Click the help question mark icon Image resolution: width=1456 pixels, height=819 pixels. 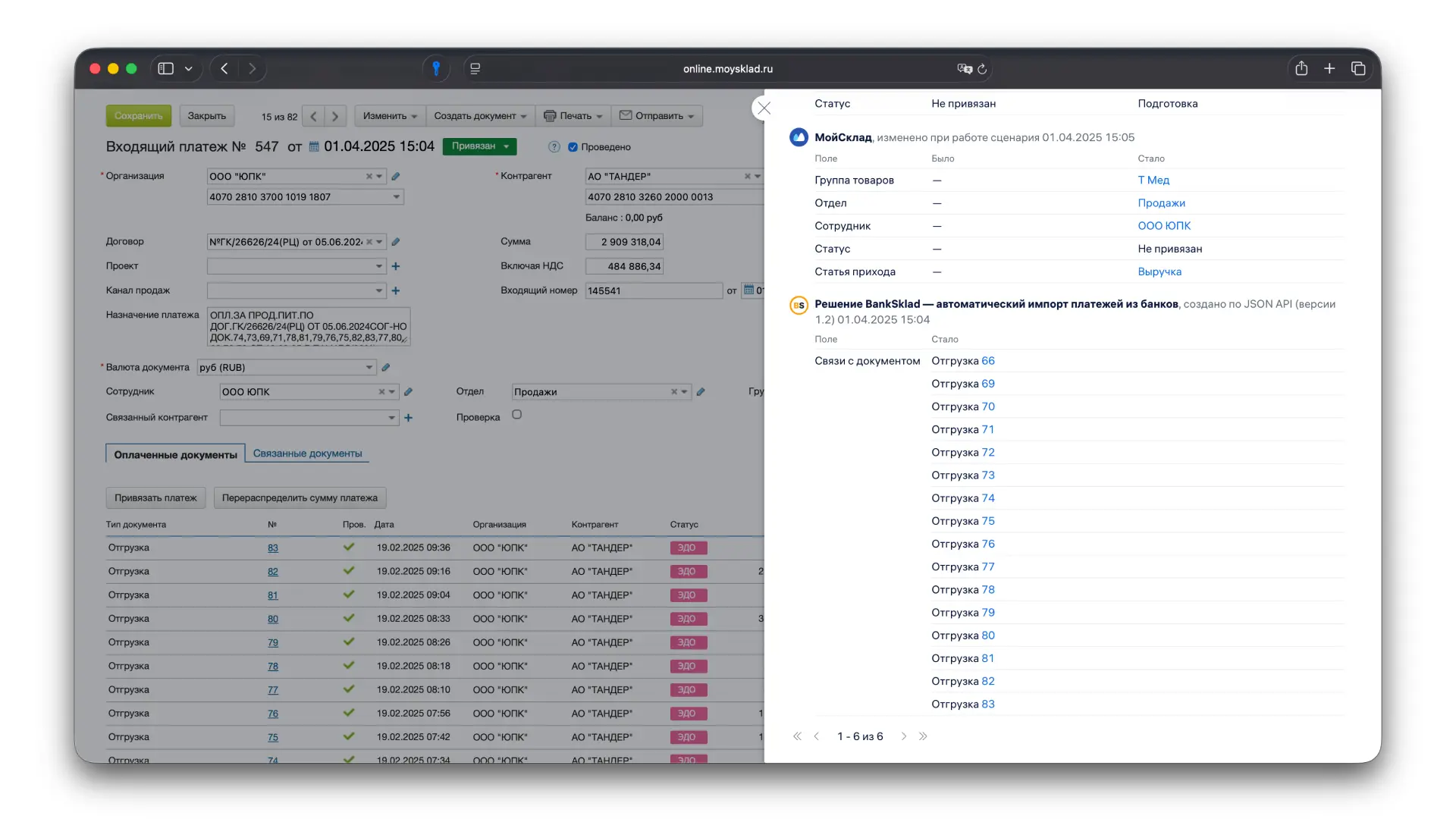554,147
